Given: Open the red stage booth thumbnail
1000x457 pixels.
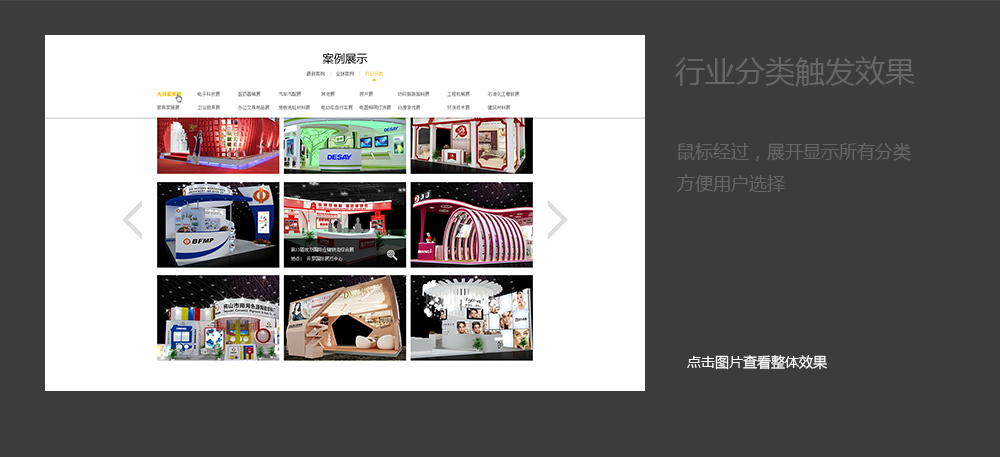Looking at the screenshot, I should (x=218, y=146).
